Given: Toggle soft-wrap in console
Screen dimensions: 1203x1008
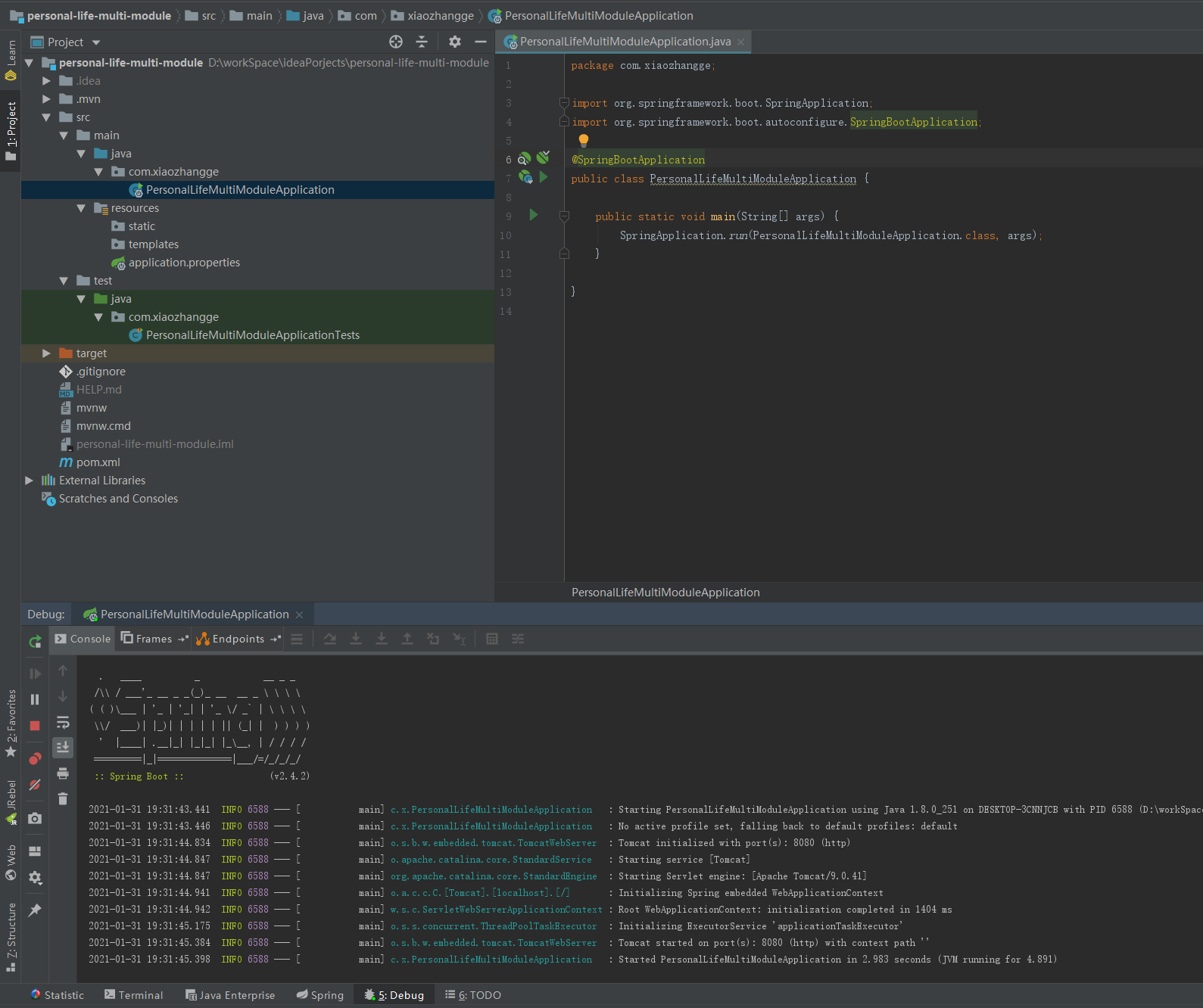Looking at the screenshot, I should [x=63, y=723].
